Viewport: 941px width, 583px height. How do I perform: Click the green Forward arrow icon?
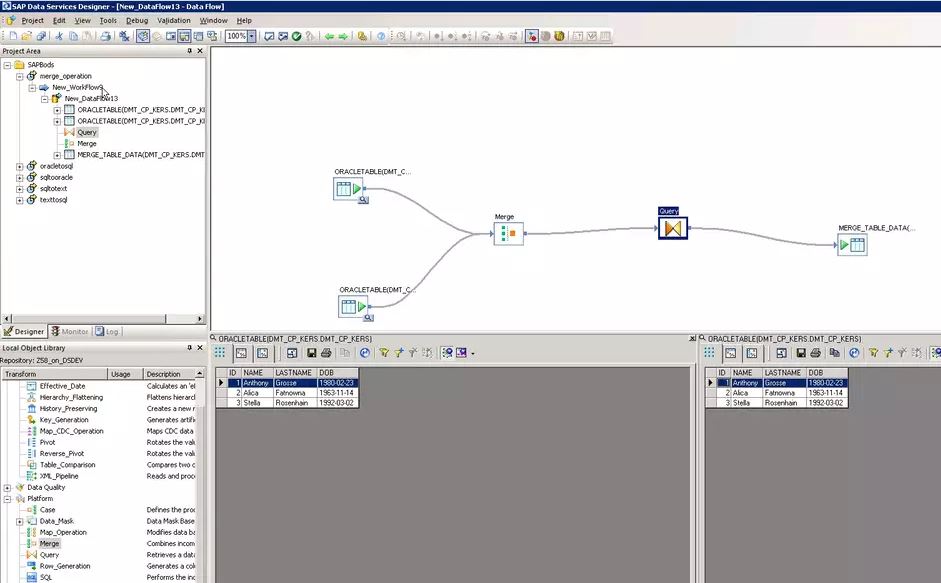pos(343,36)
